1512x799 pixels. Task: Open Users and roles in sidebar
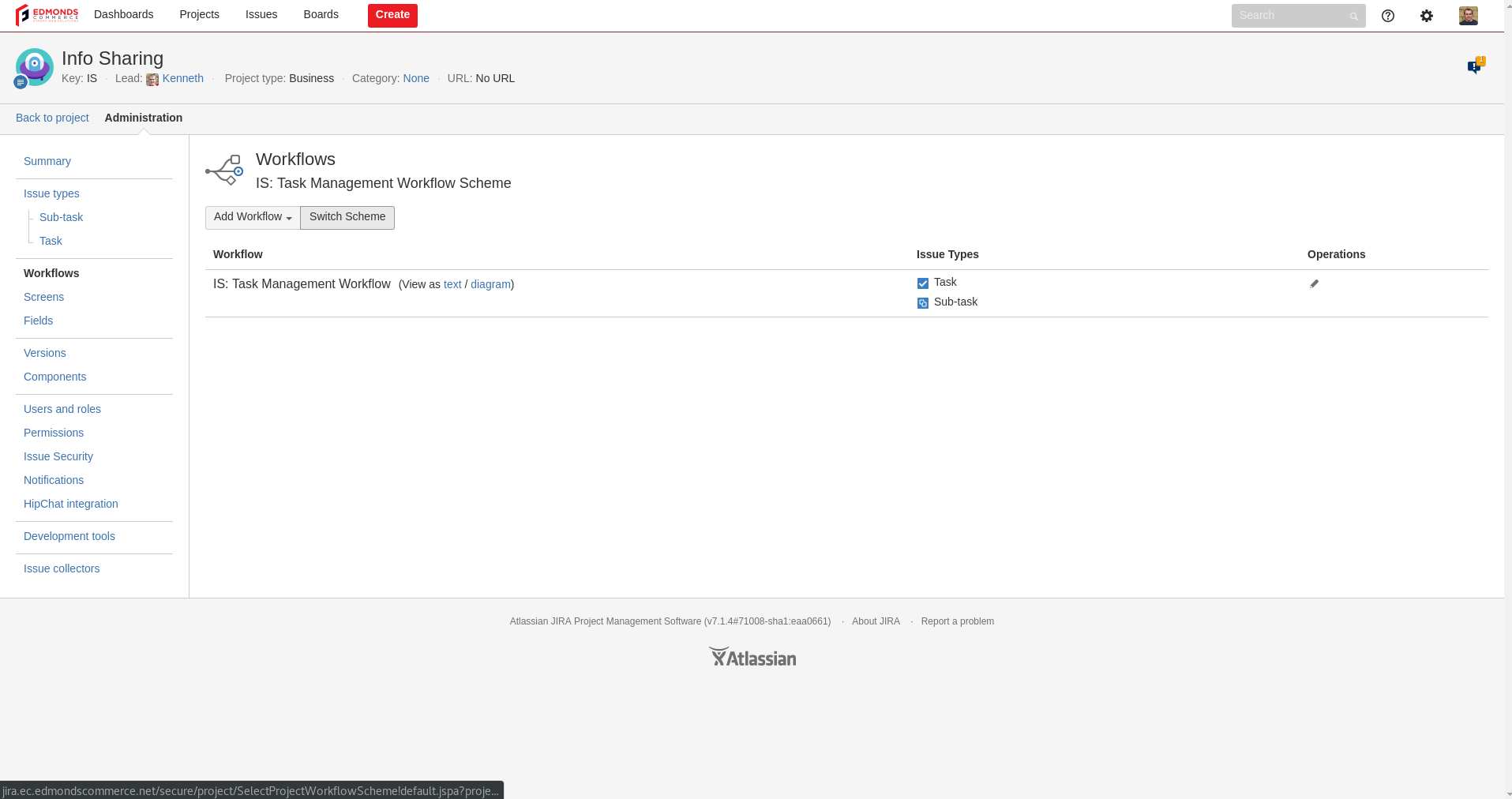(62, 409)
